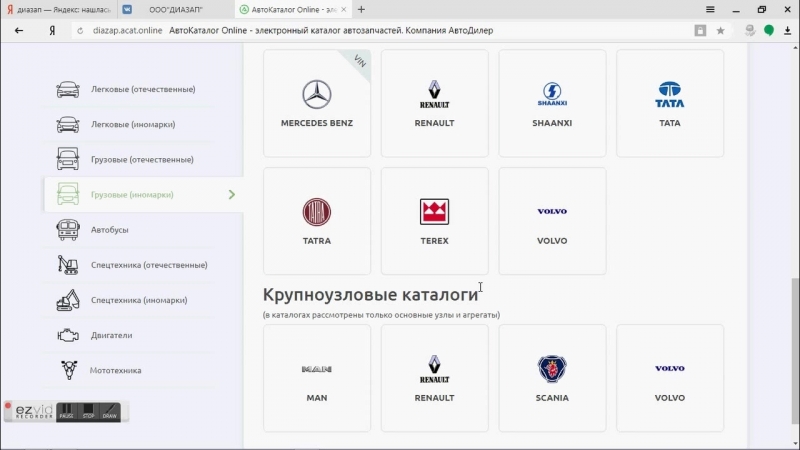800x450 pixels.
Task: Click the Легковые (иномарки) car icon
Action: (68, 124)
